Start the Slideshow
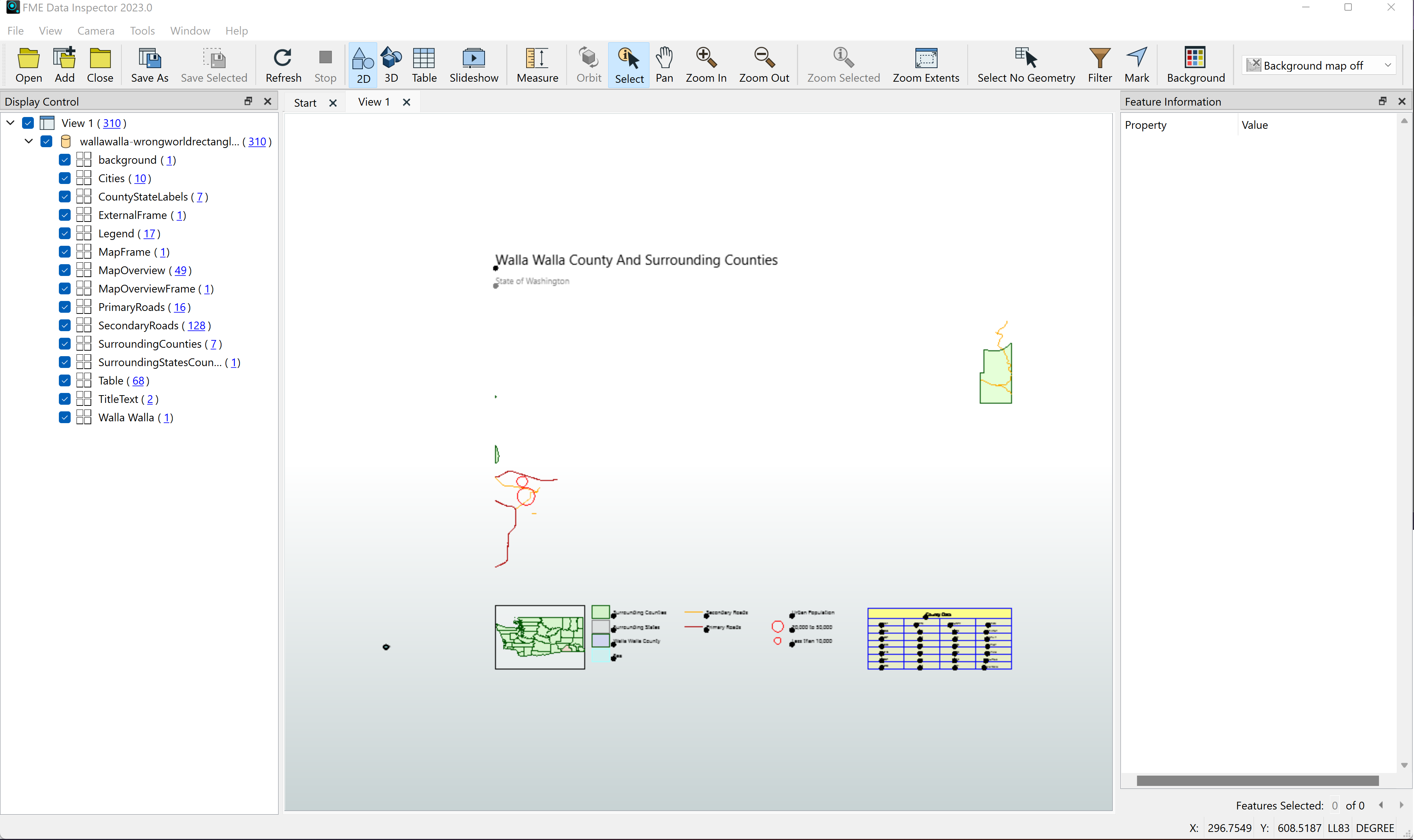 tap(474, 65)
